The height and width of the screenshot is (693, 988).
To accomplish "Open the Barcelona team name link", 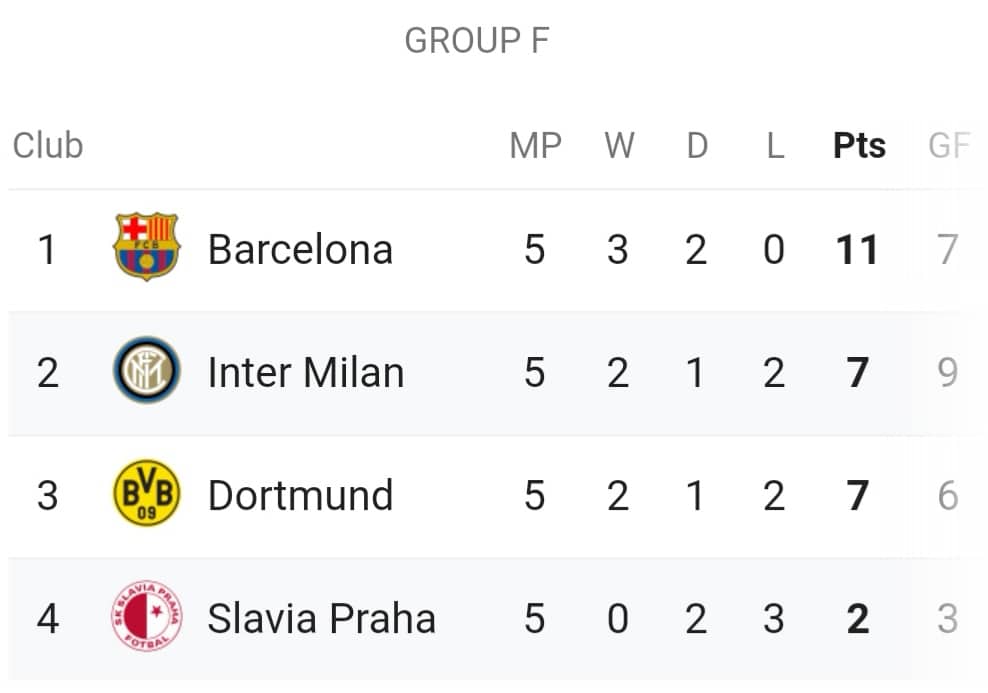I will (x=301, y=249).
